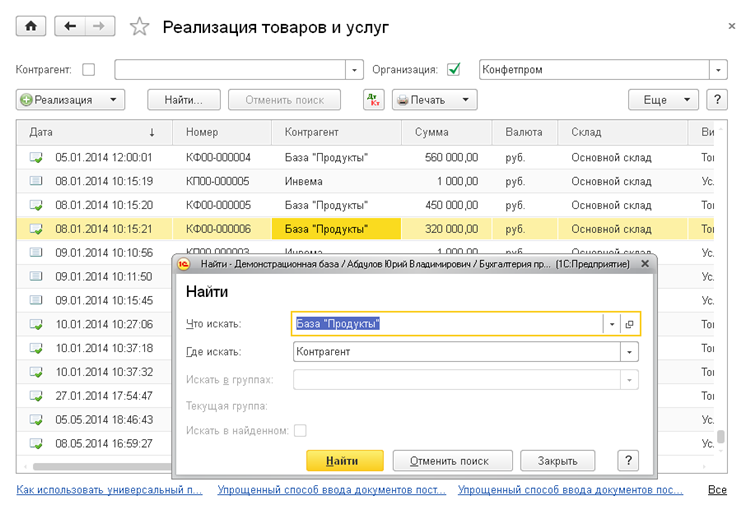
Task: Go to the home page icon
Action: [x=31, y=26]
